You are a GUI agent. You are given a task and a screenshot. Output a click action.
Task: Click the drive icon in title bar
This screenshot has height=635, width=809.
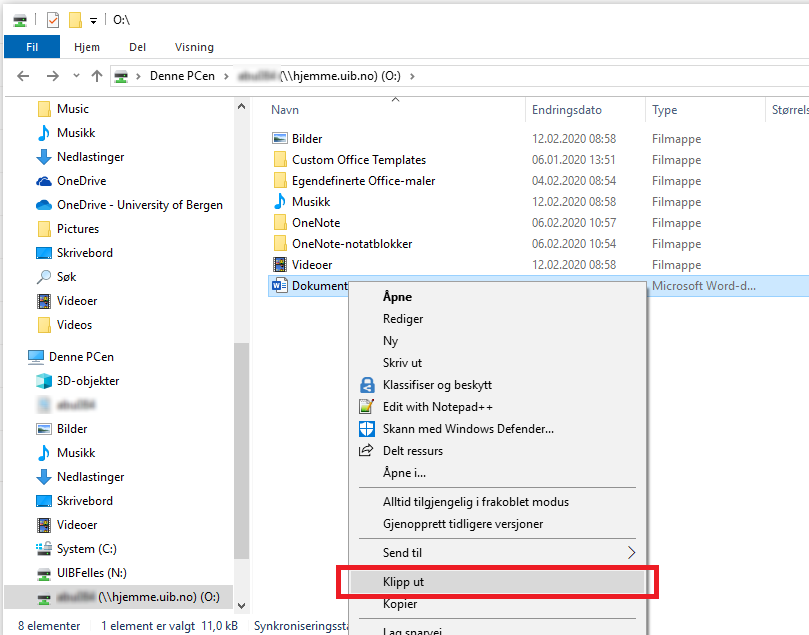pos(20,20)
